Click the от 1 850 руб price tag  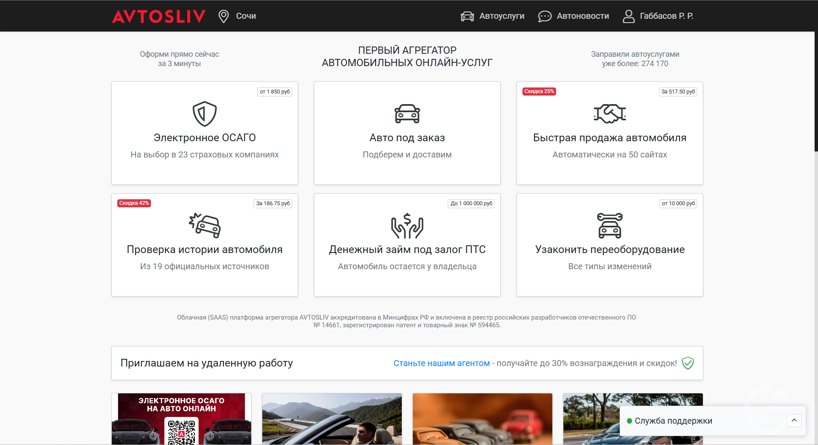coord(274,91)
